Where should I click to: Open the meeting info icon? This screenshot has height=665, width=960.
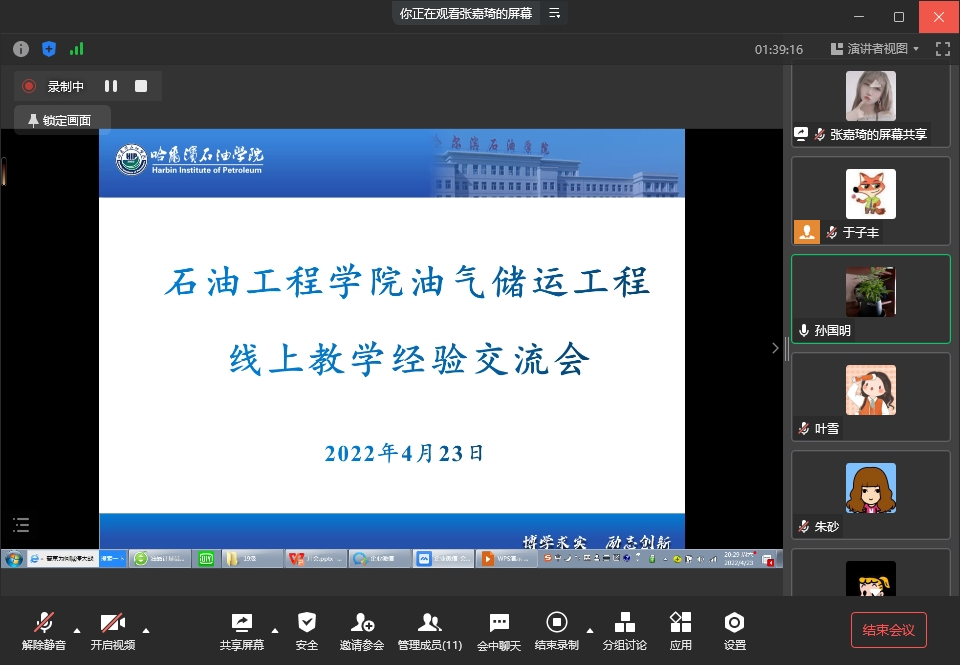(21, 48)
